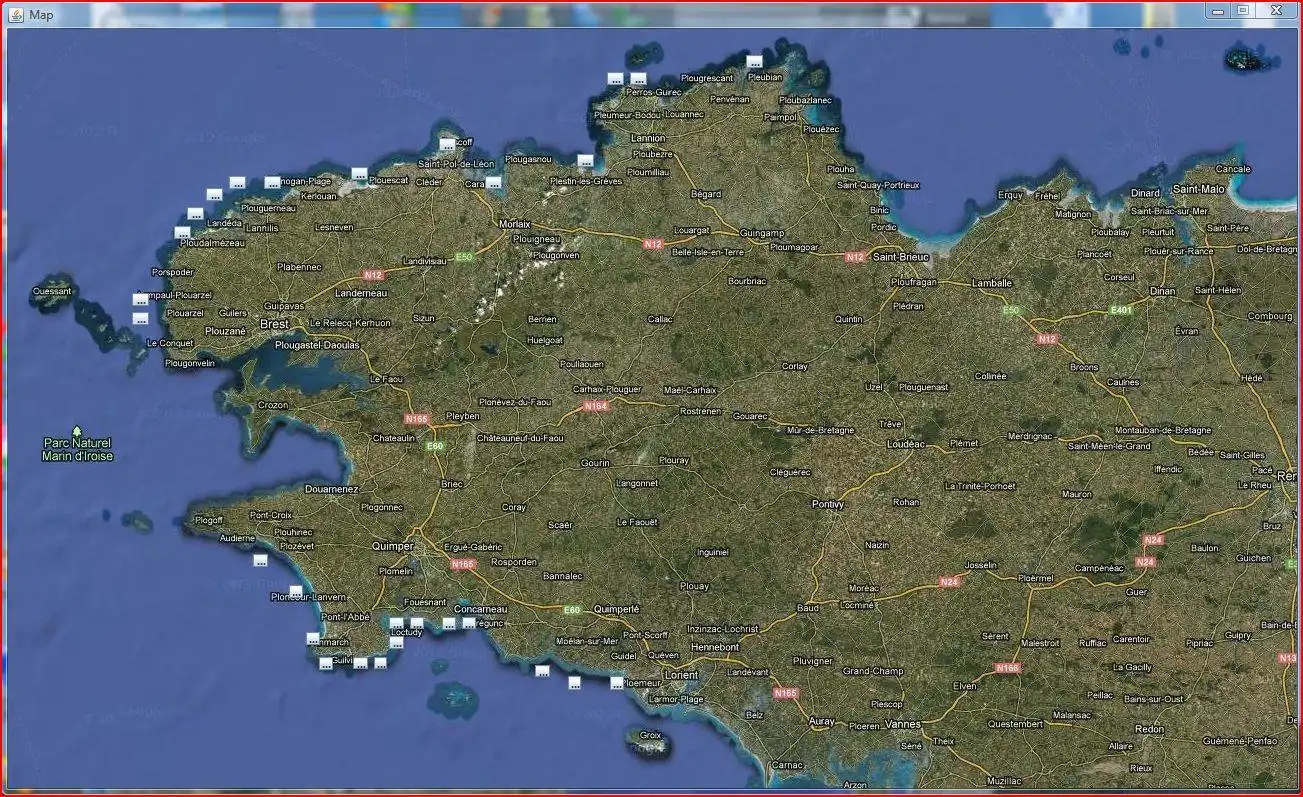The height and width of the screenshot is (797, 1303).
Task: Open the marker next to Plougasnou
Action: [x=585, y=160]
